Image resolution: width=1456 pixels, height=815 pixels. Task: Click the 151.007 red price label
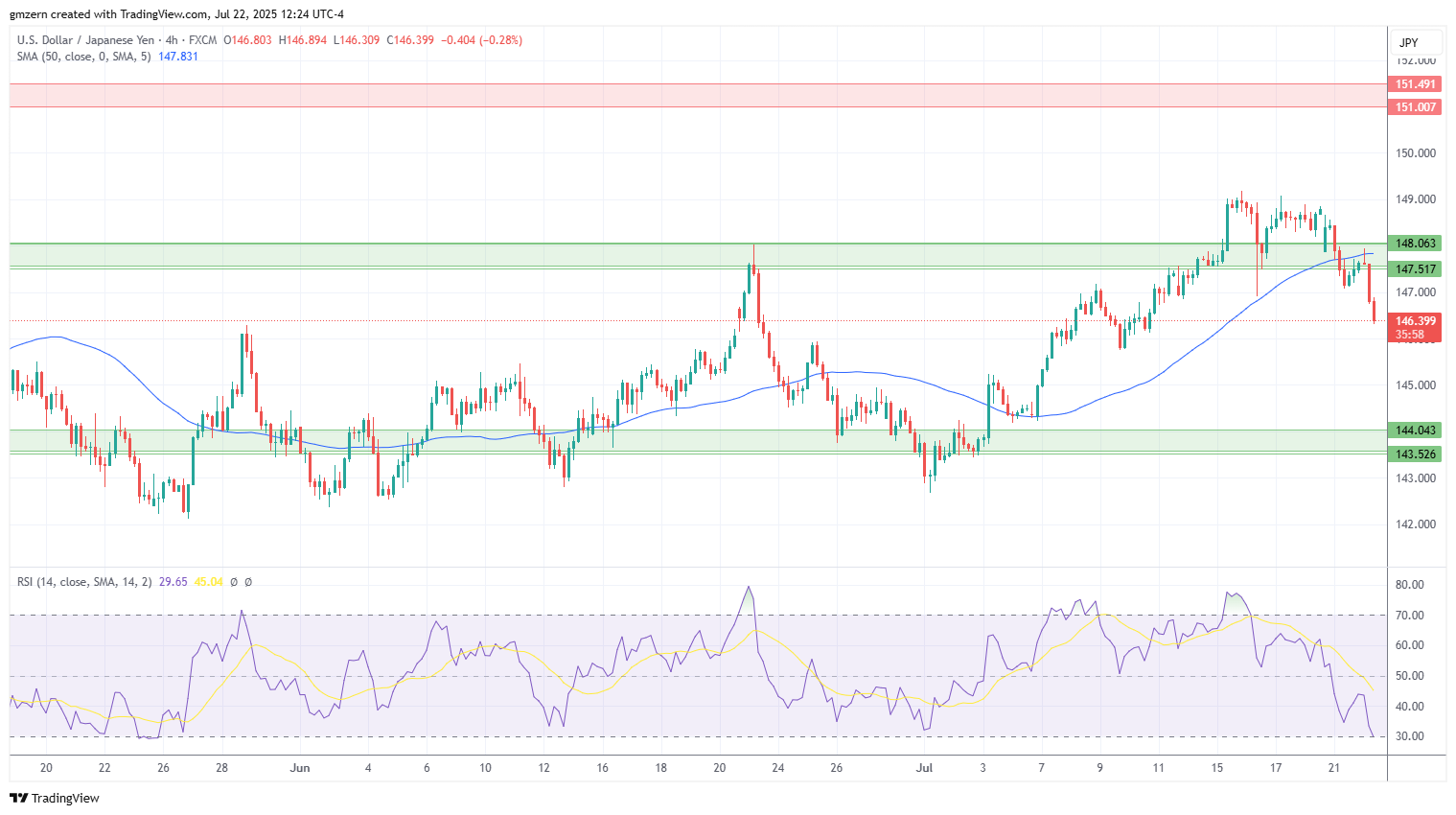point(1415,107)
